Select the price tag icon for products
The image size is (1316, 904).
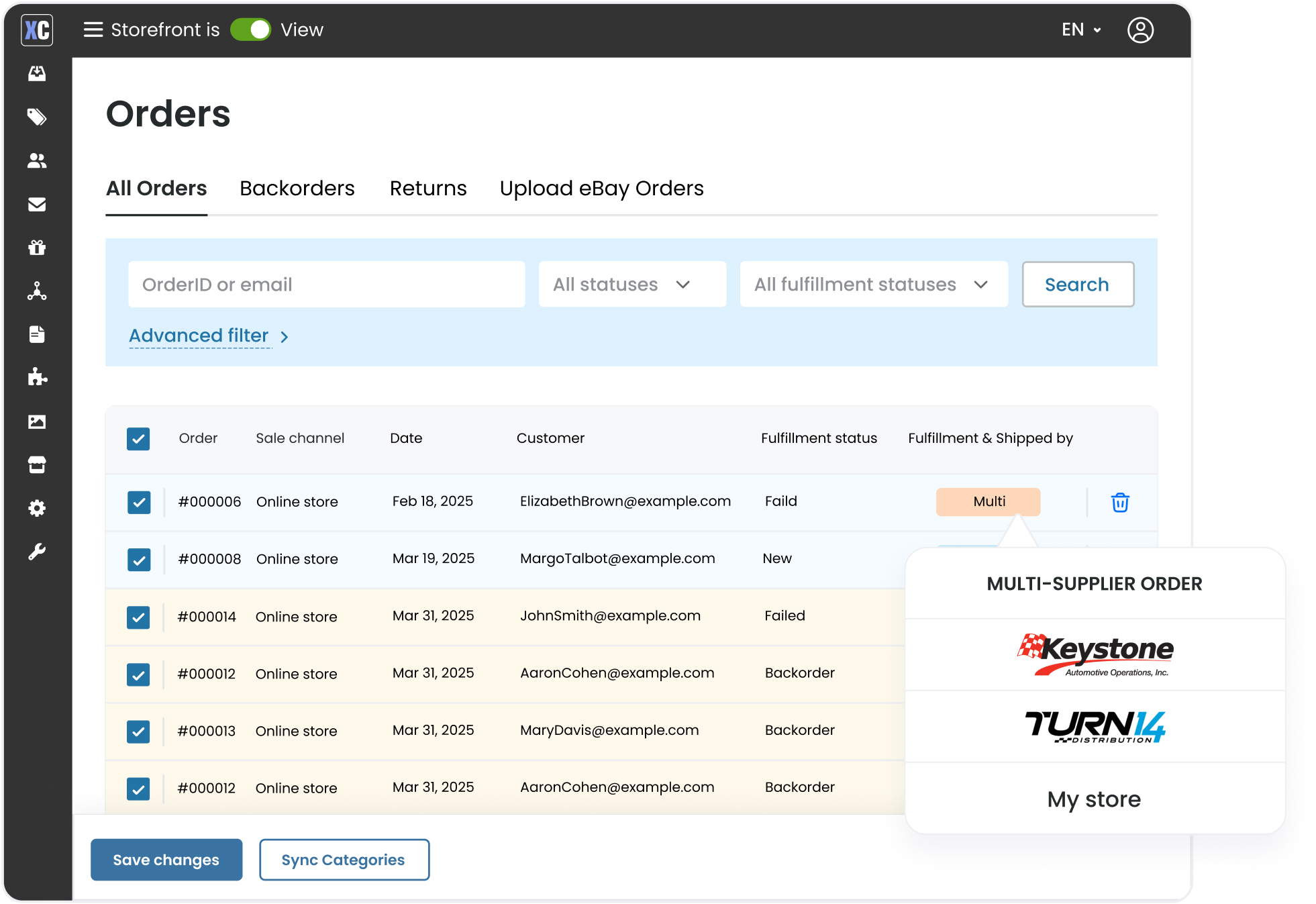point(37,117)
